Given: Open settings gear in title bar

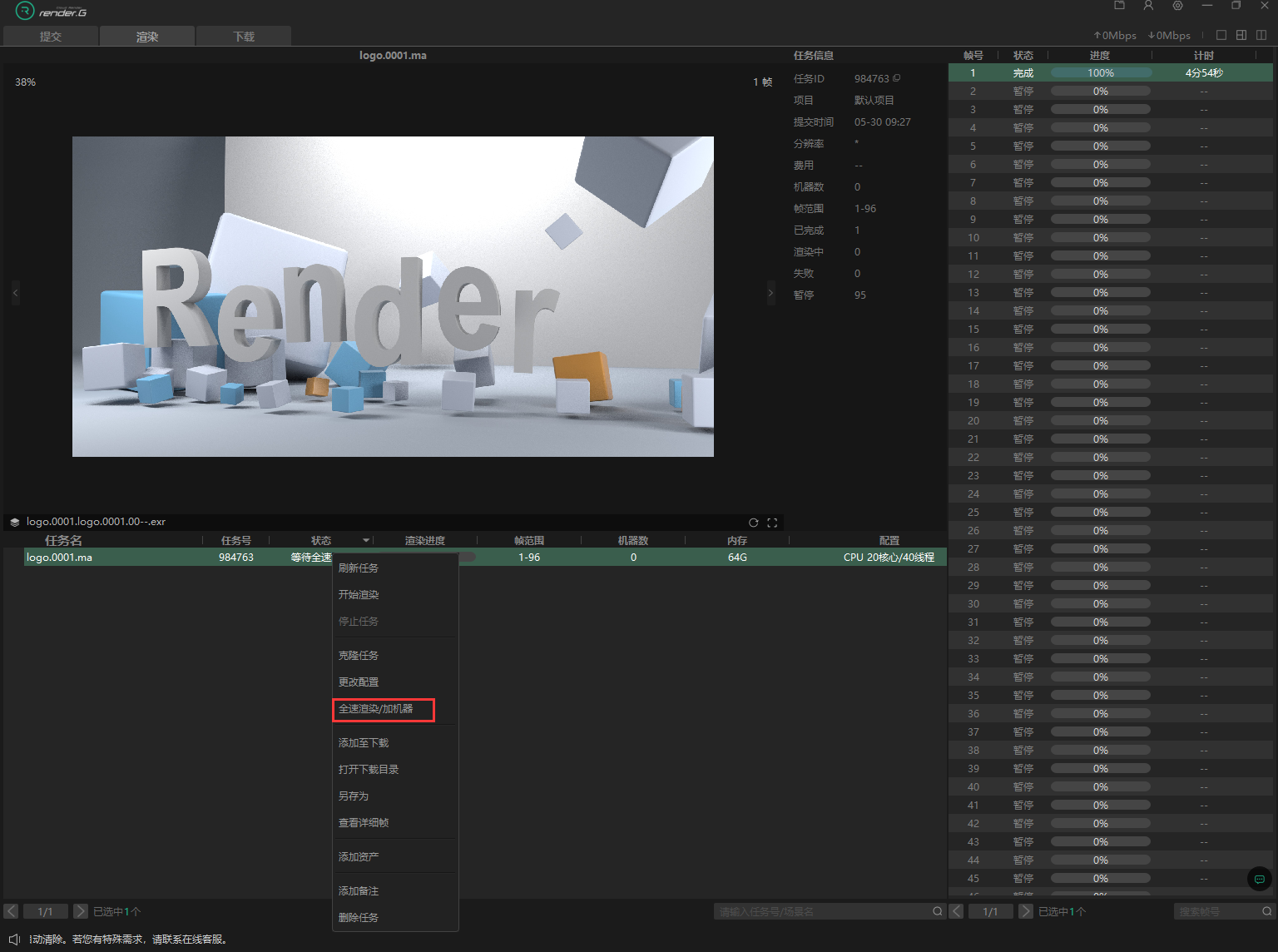Looking at the screenshot, I should pos(1177,6).
